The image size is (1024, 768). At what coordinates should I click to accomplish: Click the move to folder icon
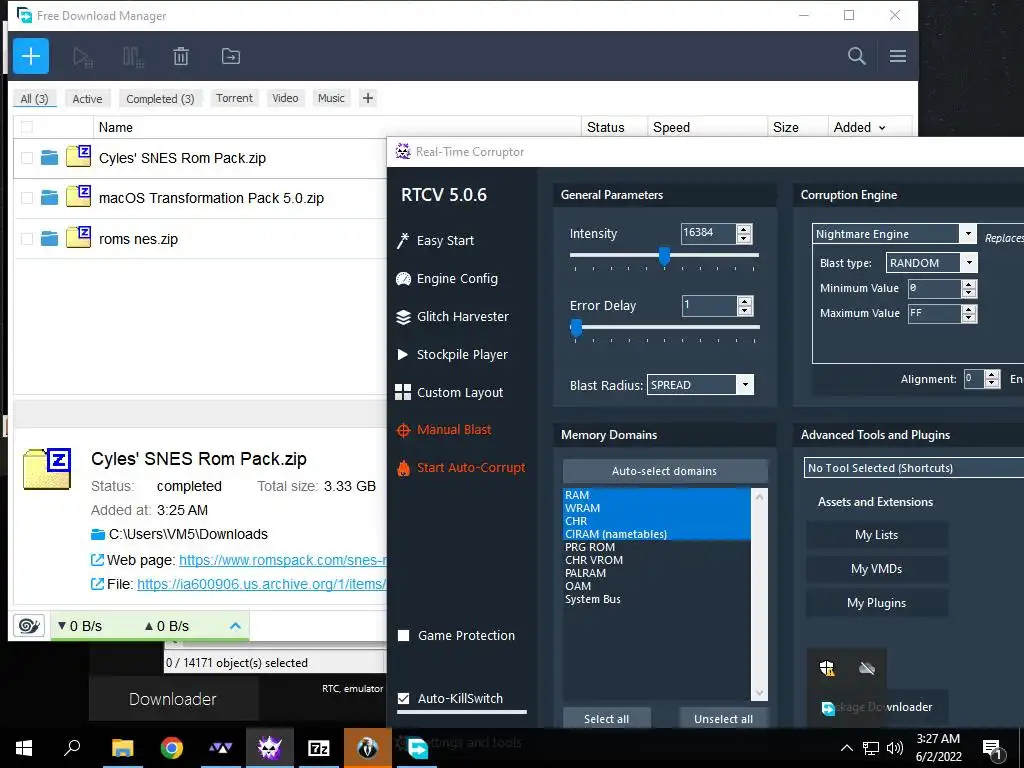[x=231, y=56]
